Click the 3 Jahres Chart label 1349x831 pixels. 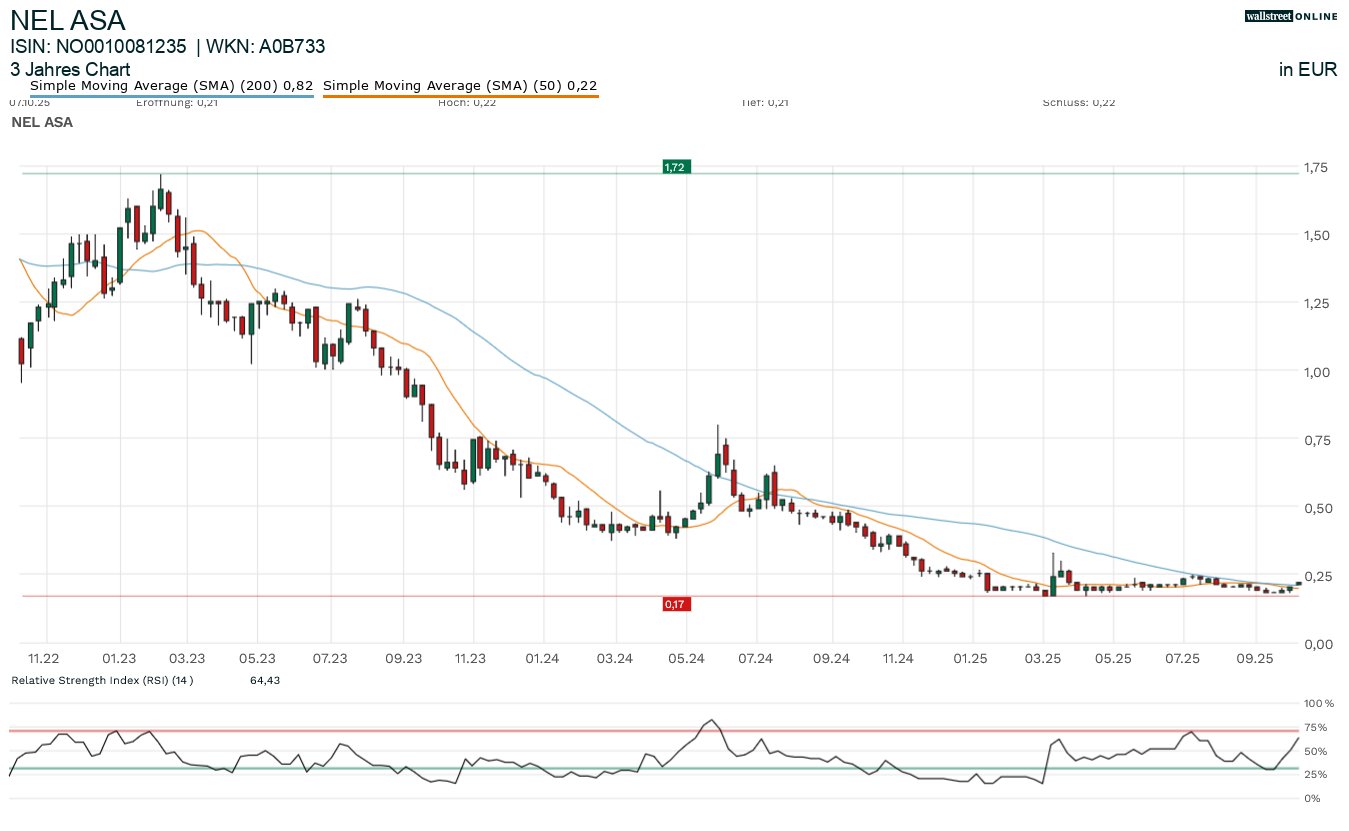tap(70, 70)
